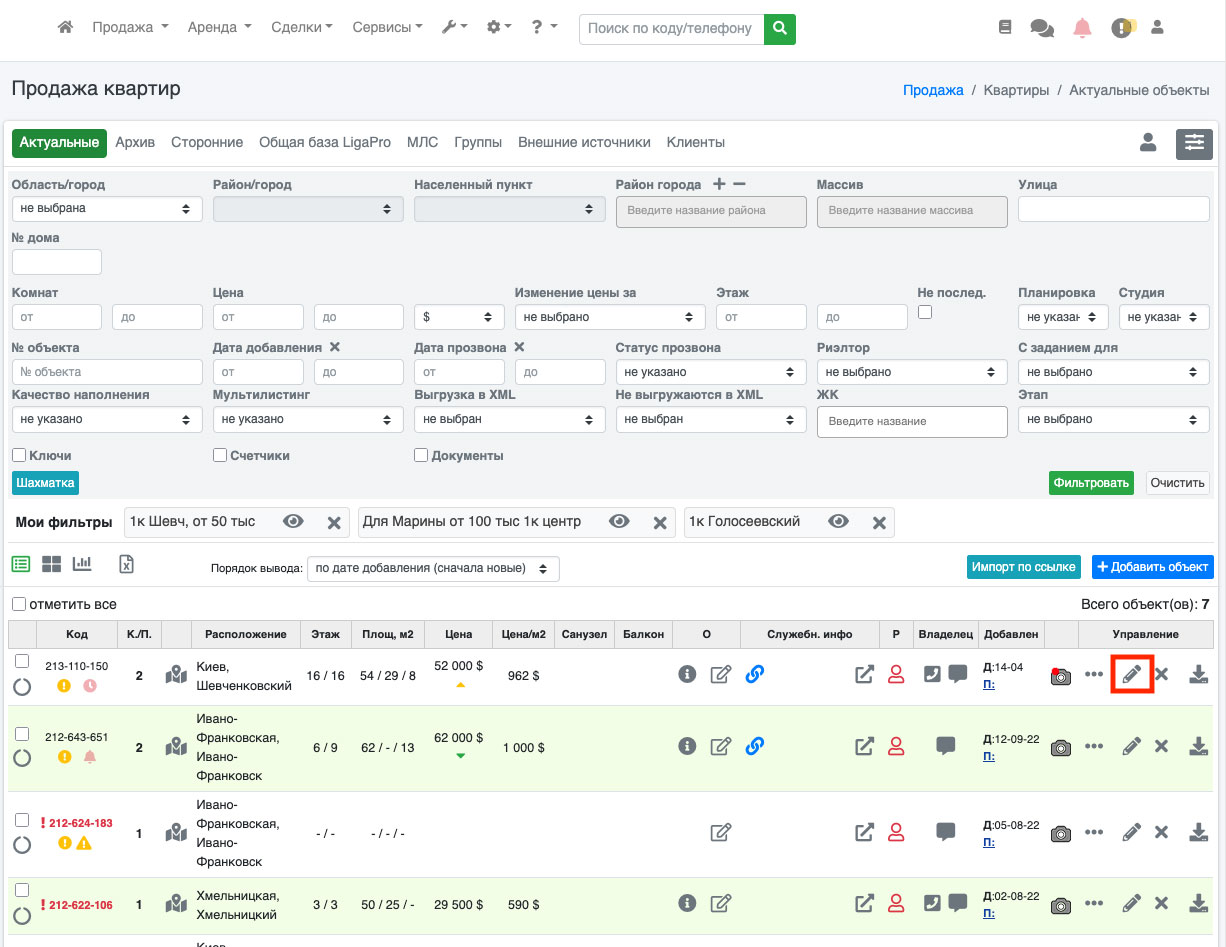Click the pencil edit icon for listing 213-110-150
This screenshot has height=947, width=1226.
1132,675
